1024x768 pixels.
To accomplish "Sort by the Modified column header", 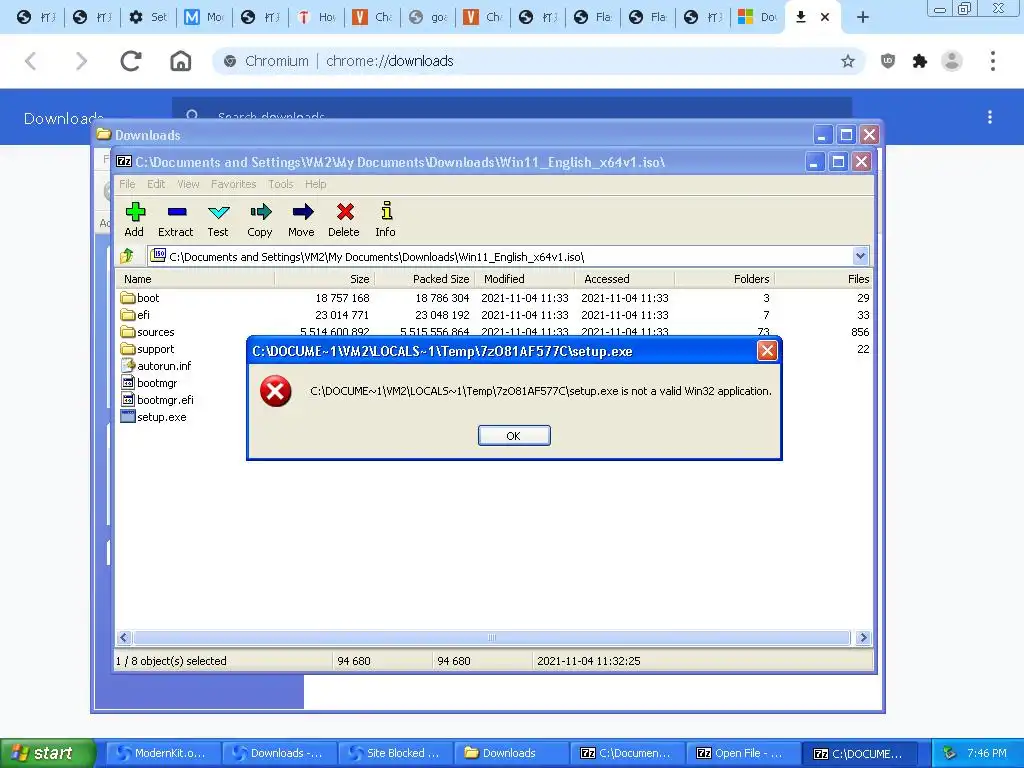I will click(524, 279).
